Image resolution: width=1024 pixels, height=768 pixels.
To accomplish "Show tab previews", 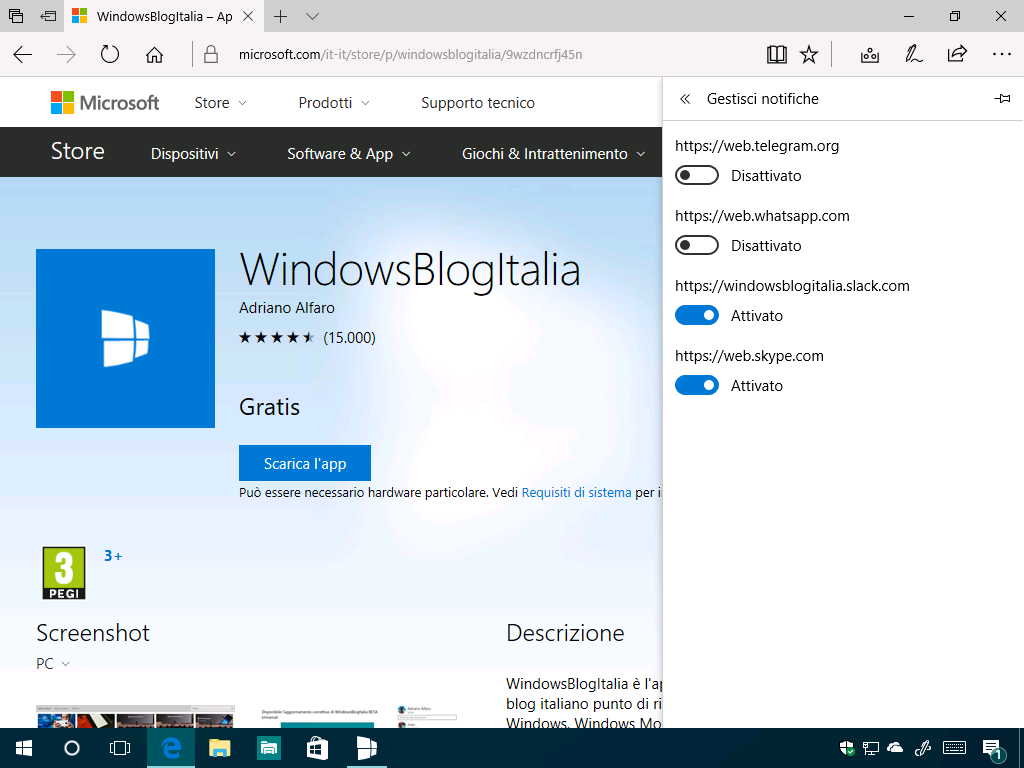I will coord(312,16).
